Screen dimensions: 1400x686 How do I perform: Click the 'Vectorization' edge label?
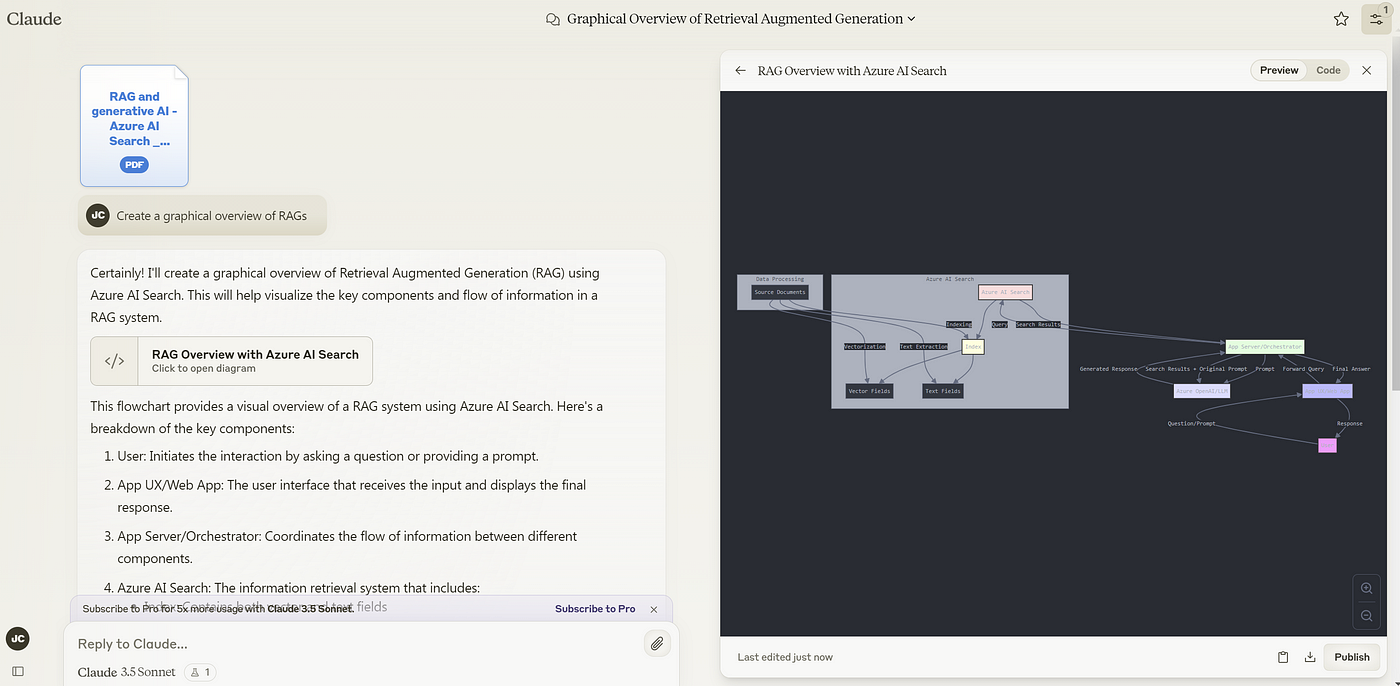[x=865, y=347]
